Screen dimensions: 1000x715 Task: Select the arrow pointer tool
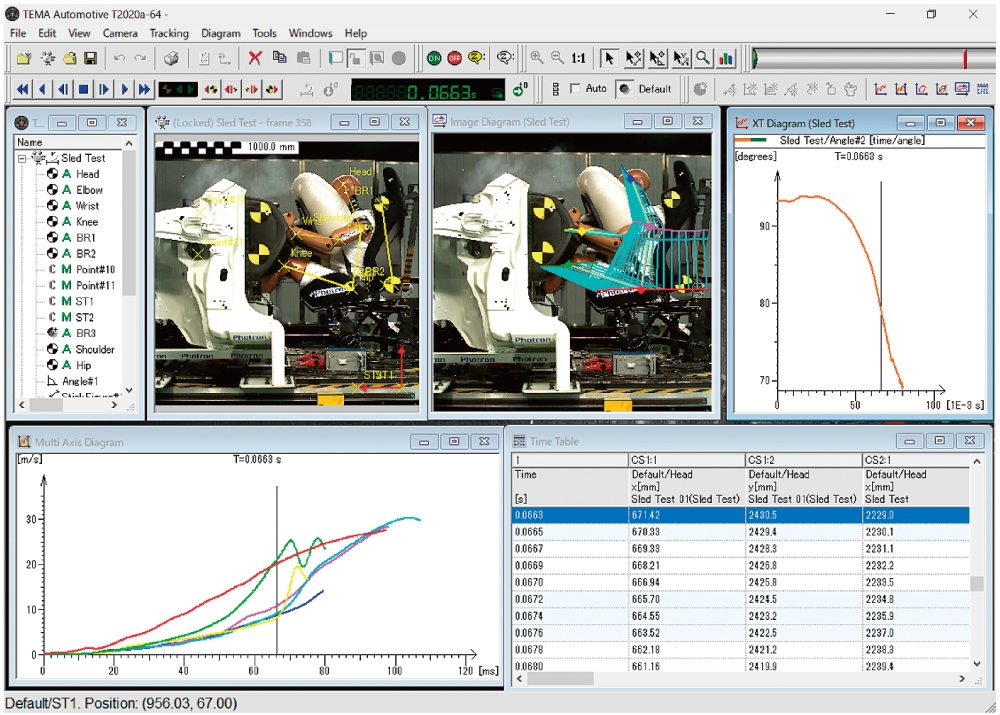pos(610,59)
